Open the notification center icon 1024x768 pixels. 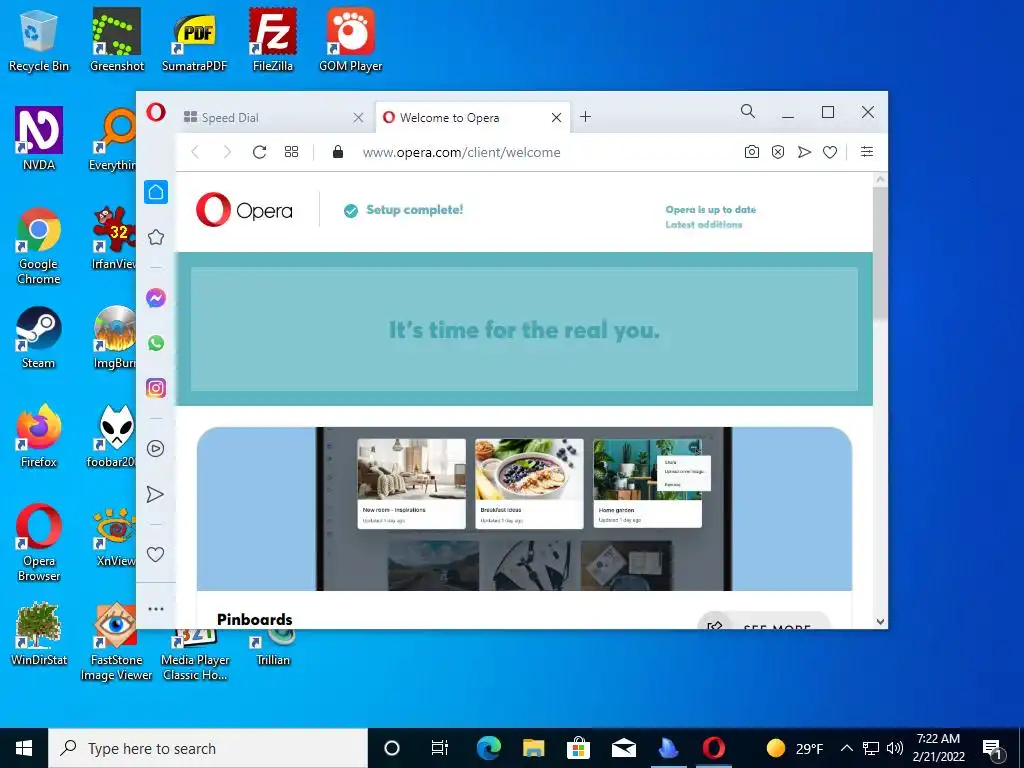click(x=993, y=748)
